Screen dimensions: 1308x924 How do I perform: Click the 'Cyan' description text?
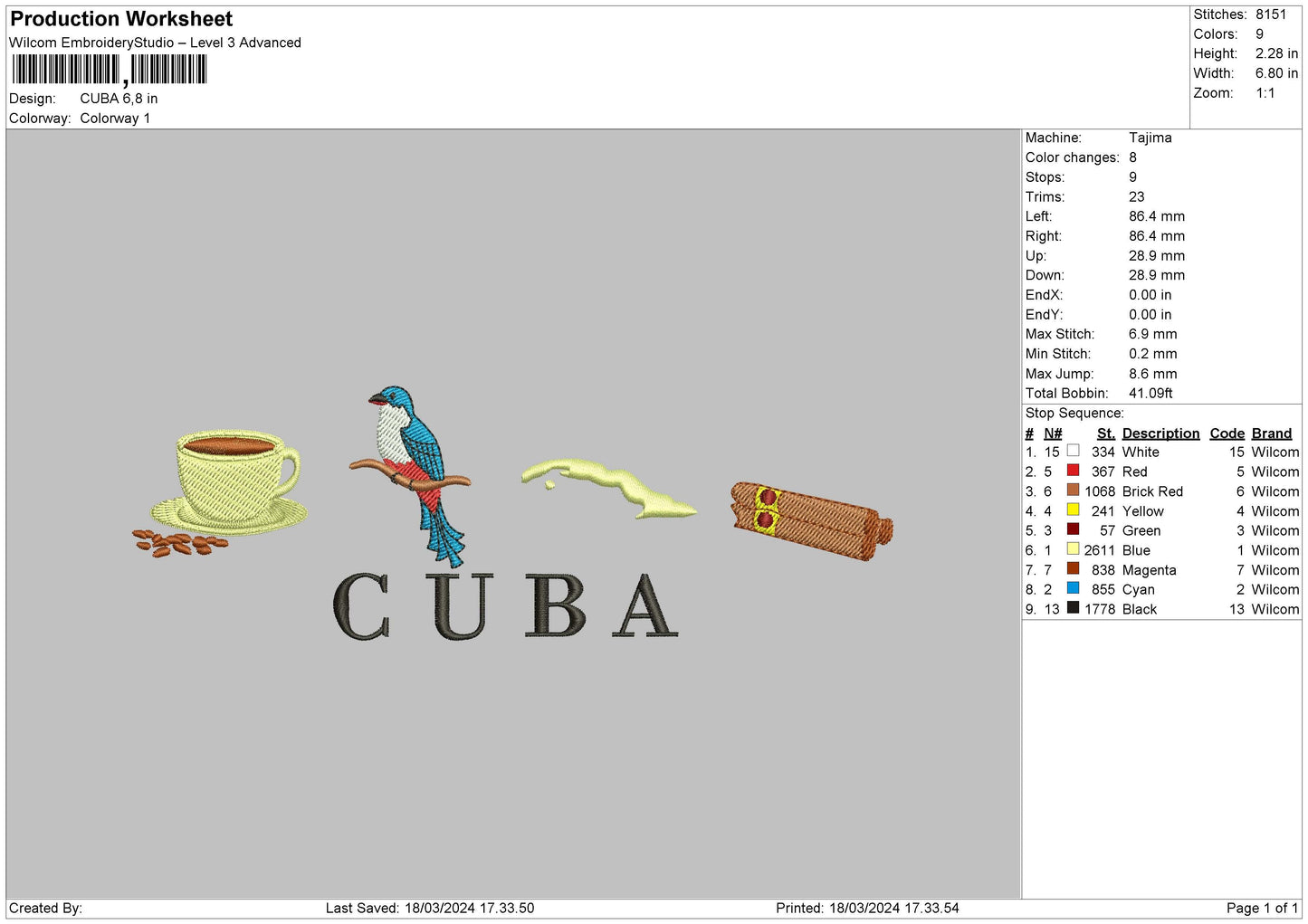(x=1139, y=590)
